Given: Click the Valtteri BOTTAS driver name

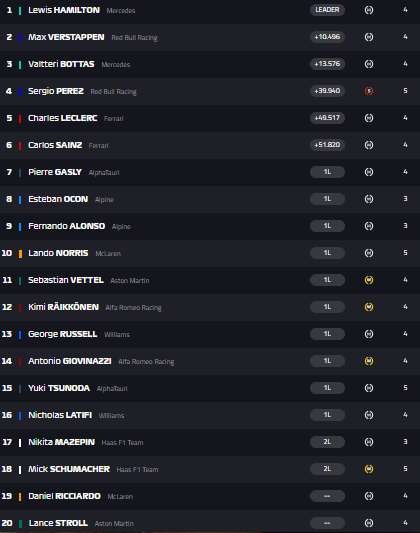Looking at the screenshot, I should (x=61, y=64).
